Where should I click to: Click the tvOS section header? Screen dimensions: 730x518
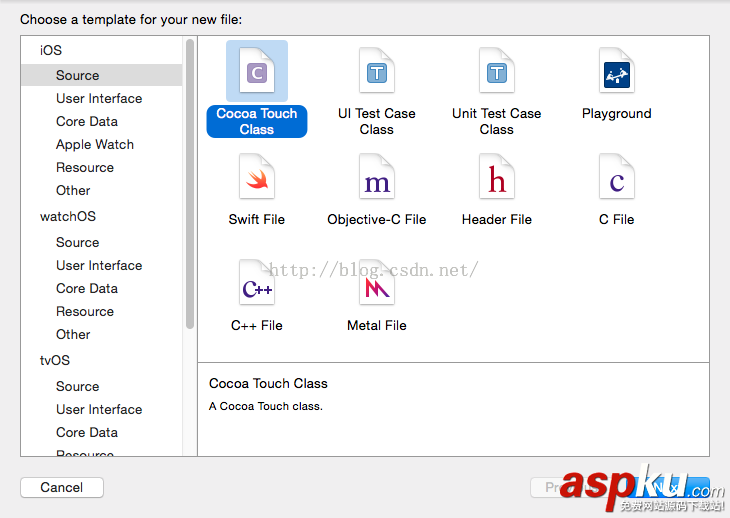55,360
